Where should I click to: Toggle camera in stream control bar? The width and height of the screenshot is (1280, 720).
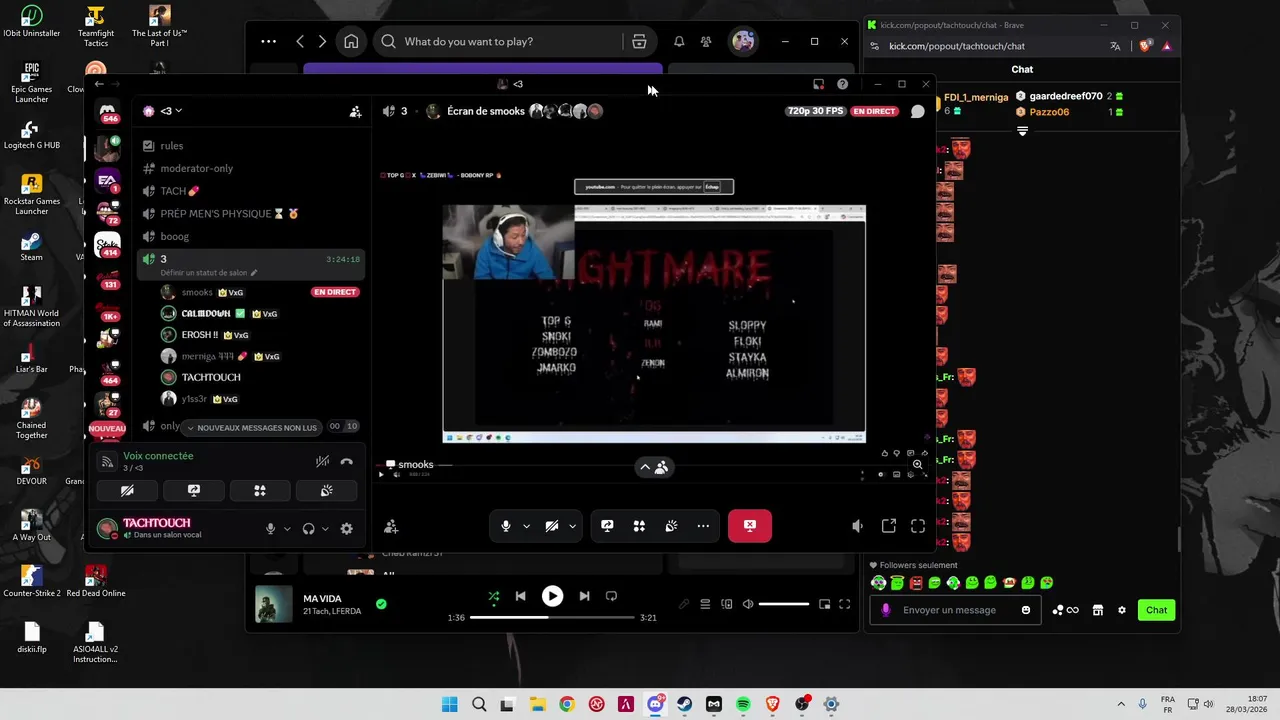551,526
